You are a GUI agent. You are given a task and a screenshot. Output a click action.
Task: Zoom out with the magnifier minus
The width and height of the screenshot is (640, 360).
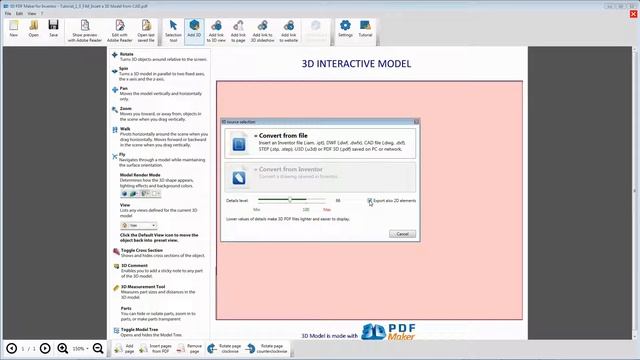coord(98,348)
